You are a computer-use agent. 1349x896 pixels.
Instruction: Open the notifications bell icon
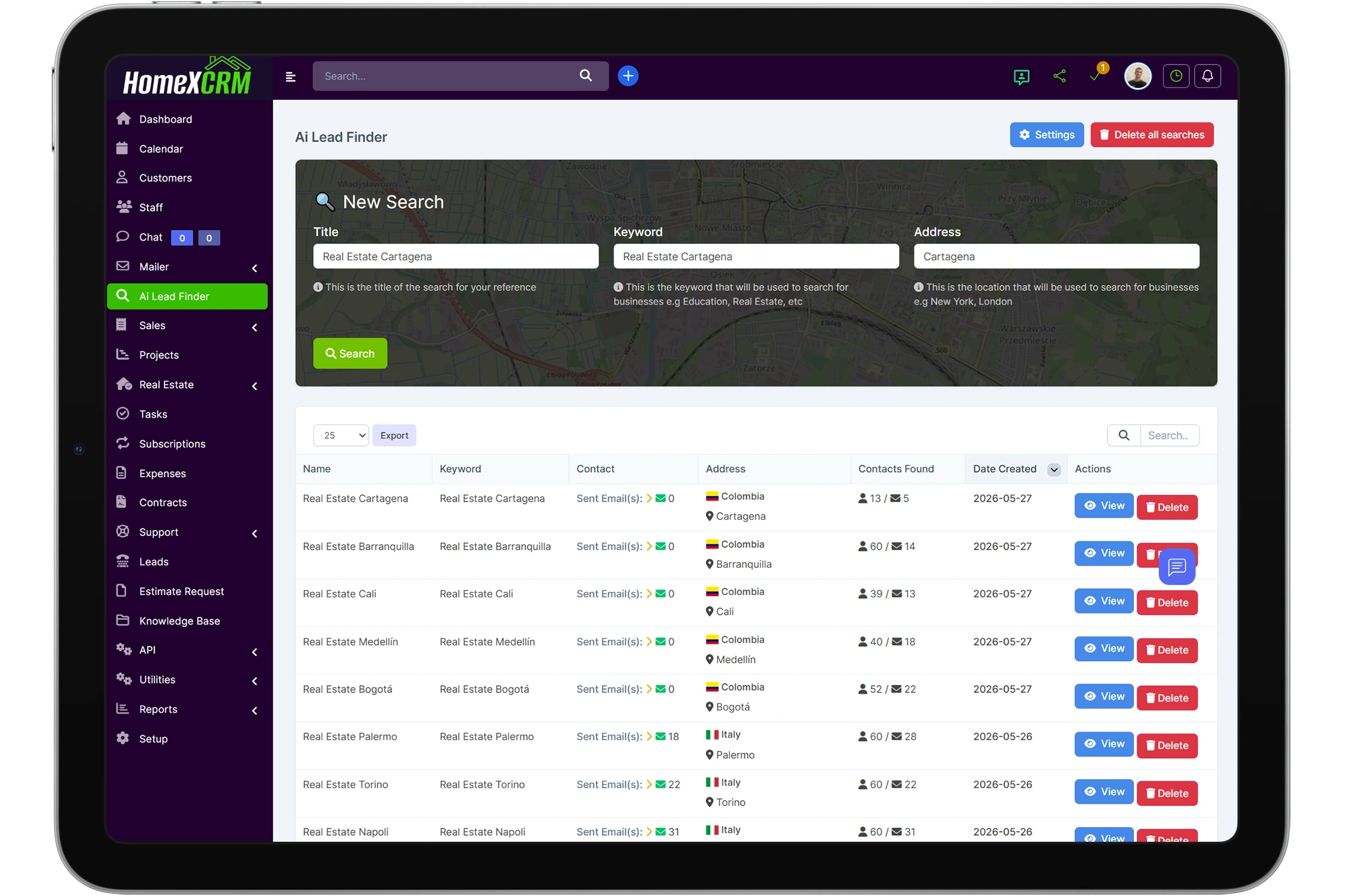(1207, 76)
